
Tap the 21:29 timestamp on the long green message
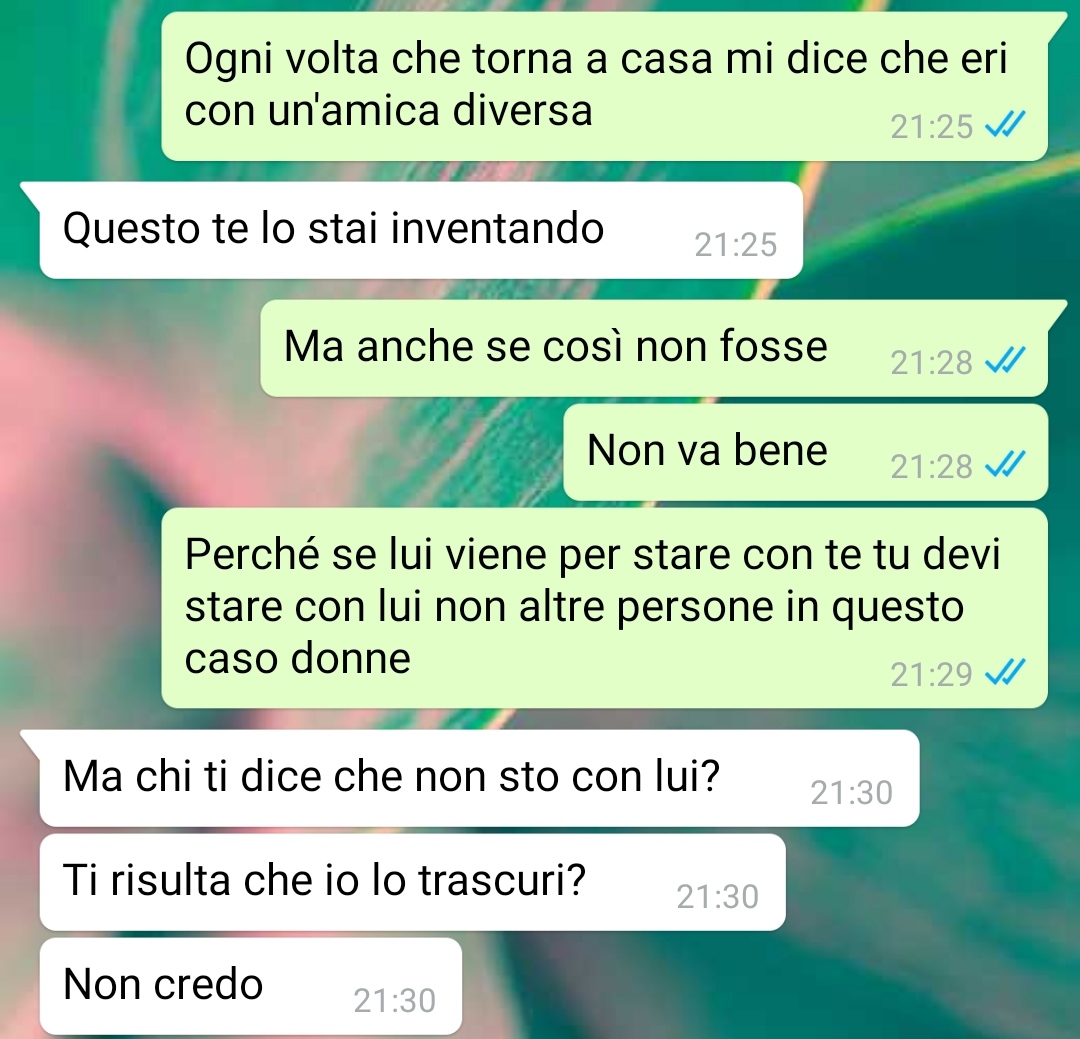[x=931, y=674]
